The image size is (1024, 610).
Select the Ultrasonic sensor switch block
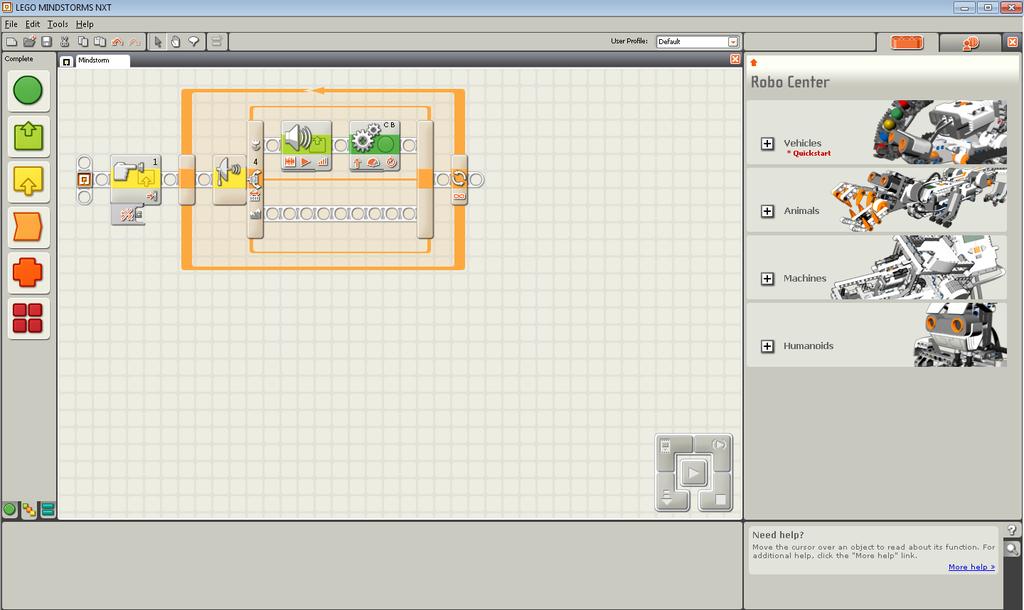point(230,180)
